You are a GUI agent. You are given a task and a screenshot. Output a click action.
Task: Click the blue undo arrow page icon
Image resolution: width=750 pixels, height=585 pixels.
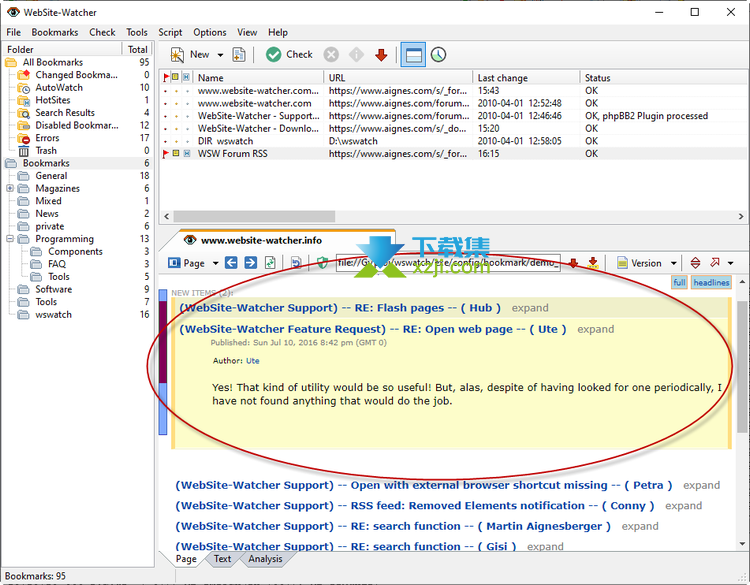coord(296,263)
